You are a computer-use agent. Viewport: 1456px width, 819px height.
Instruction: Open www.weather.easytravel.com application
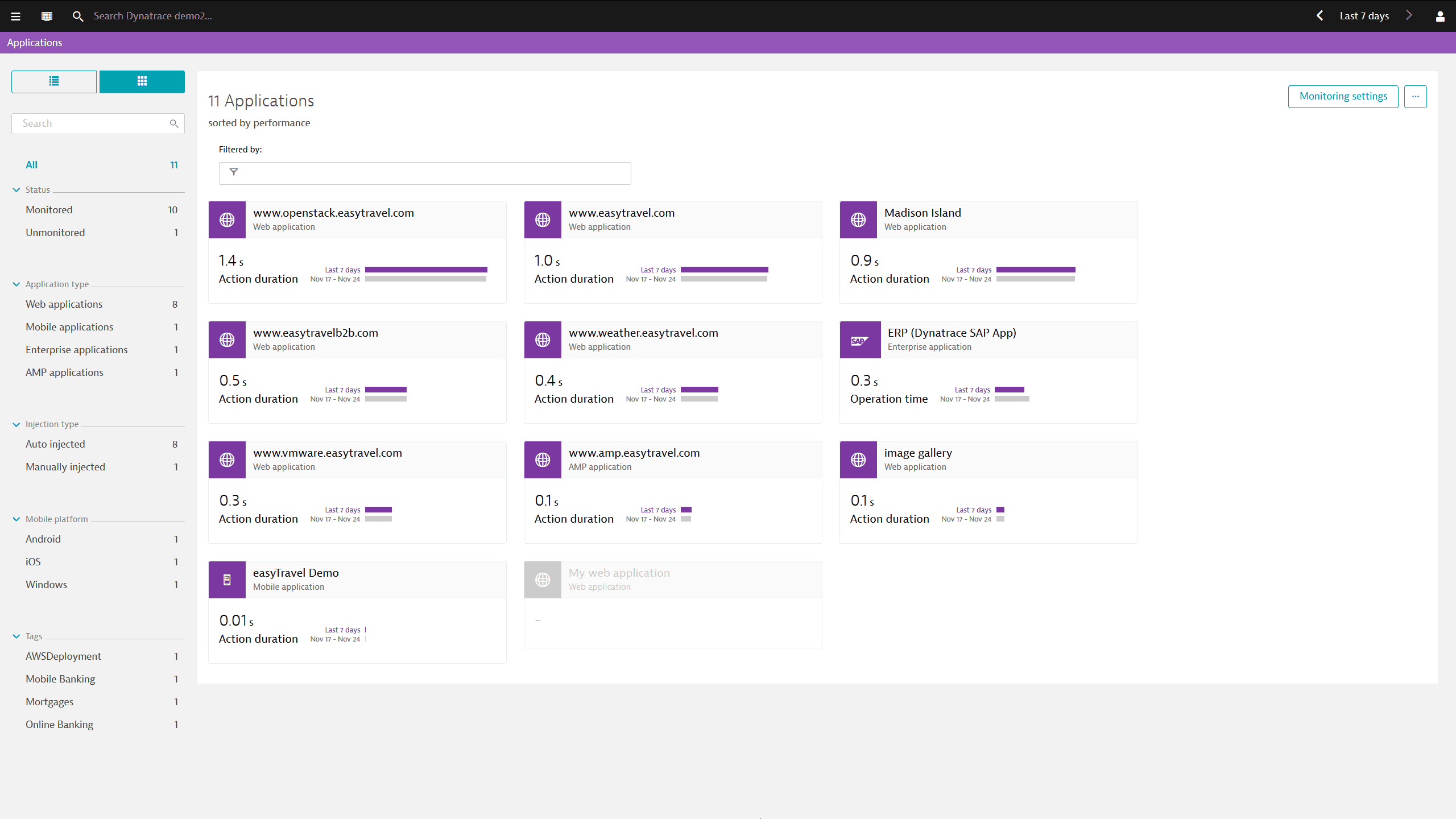(643, 333)
